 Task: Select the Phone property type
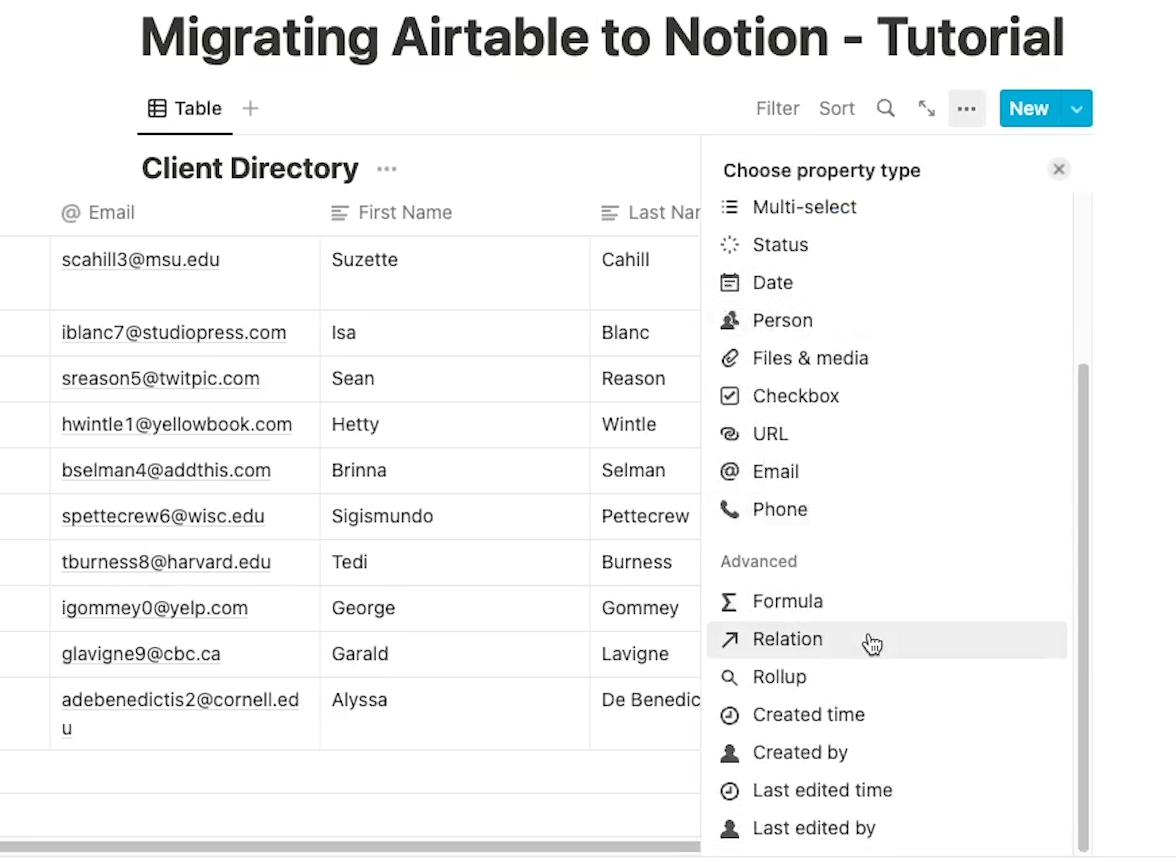coord(886,510)
